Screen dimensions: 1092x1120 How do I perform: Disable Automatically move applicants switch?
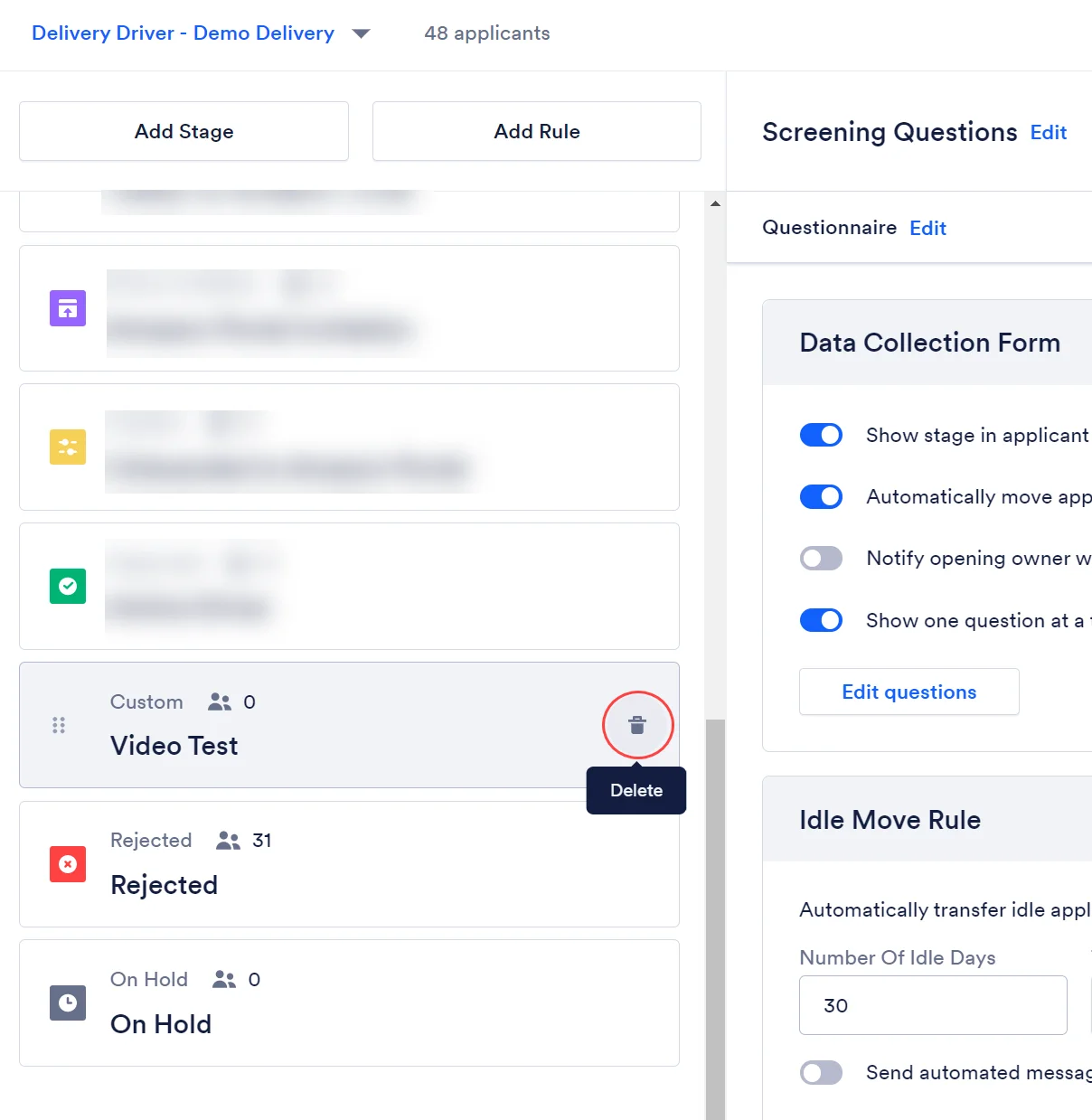pyautogui.click(x=821, y=496)
